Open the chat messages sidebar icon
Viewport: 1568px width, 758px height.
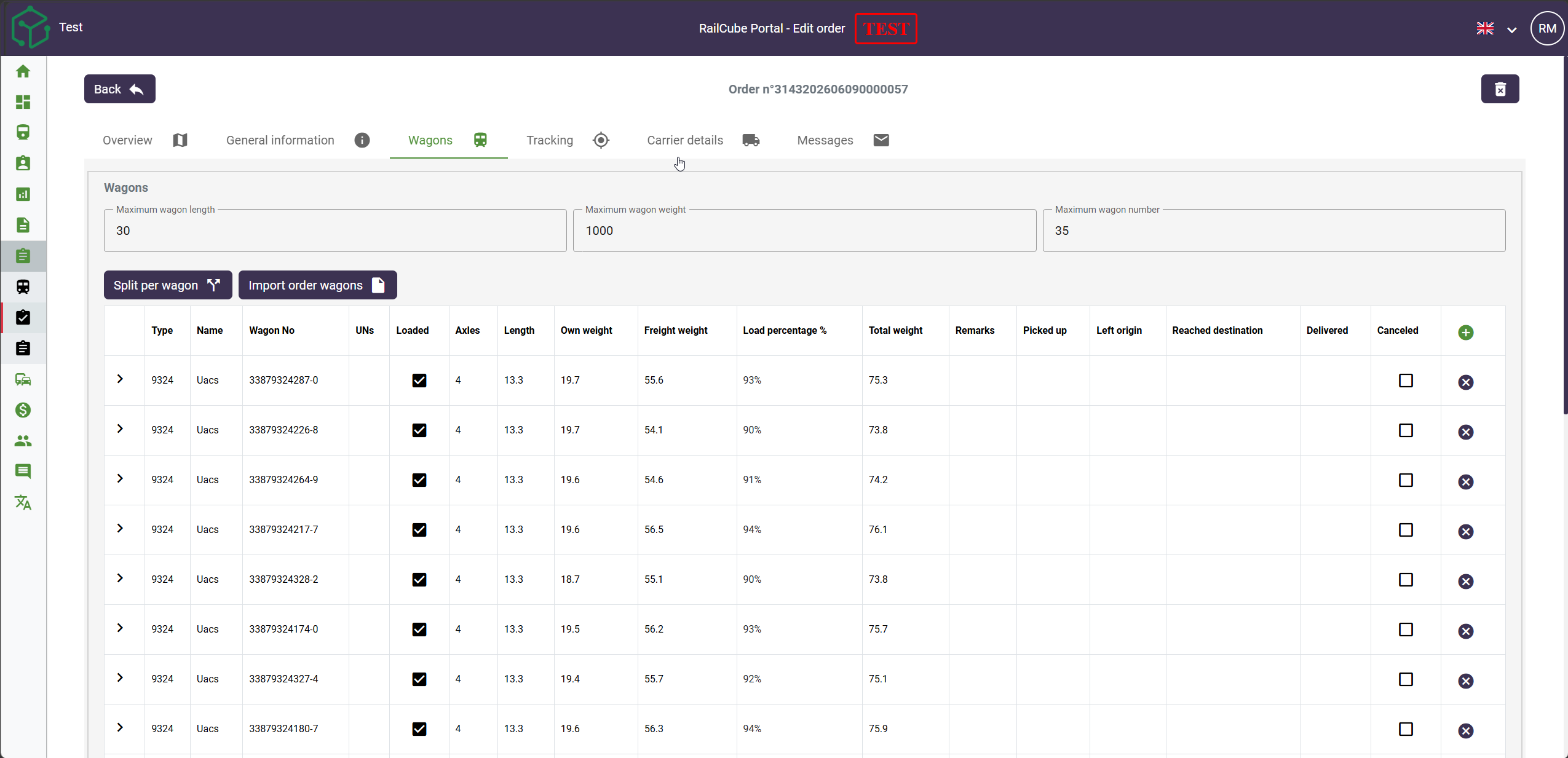click(x=23, y=472)
